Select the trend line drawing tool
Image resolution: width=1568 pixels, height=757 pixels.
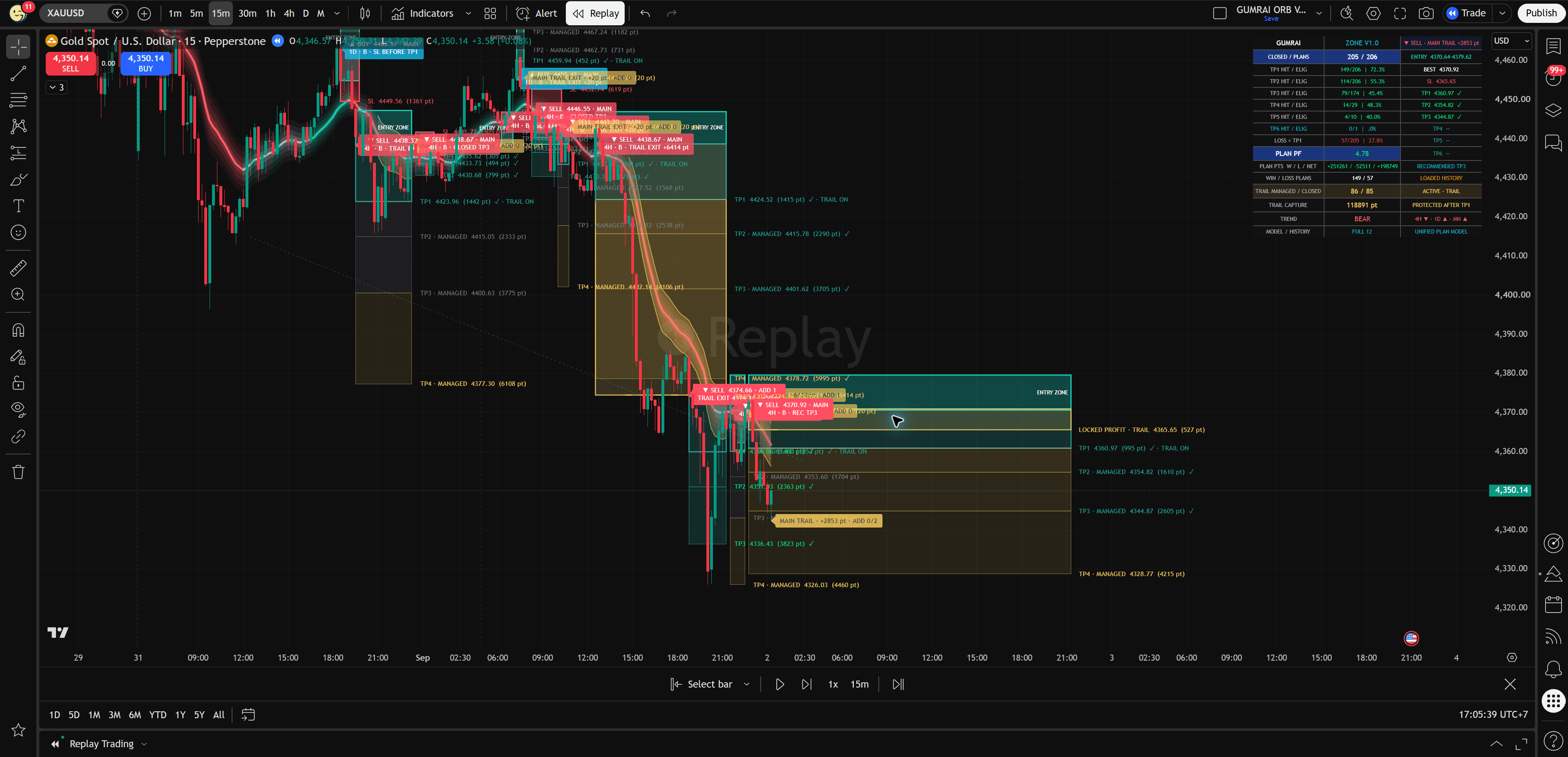[18, 73]
